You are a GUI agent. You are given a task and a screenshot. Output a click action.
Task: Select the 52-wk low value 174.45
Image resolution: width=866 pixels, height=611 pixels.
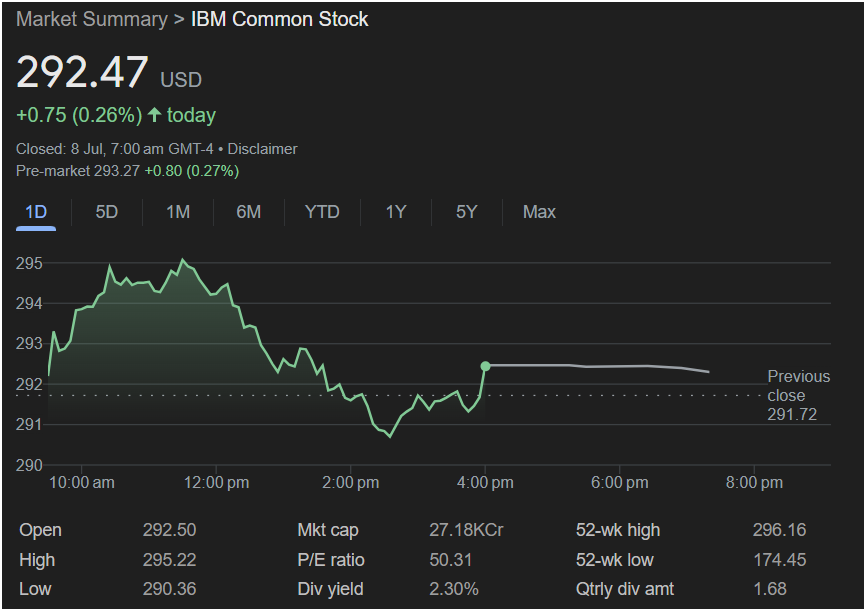point(780,560)
